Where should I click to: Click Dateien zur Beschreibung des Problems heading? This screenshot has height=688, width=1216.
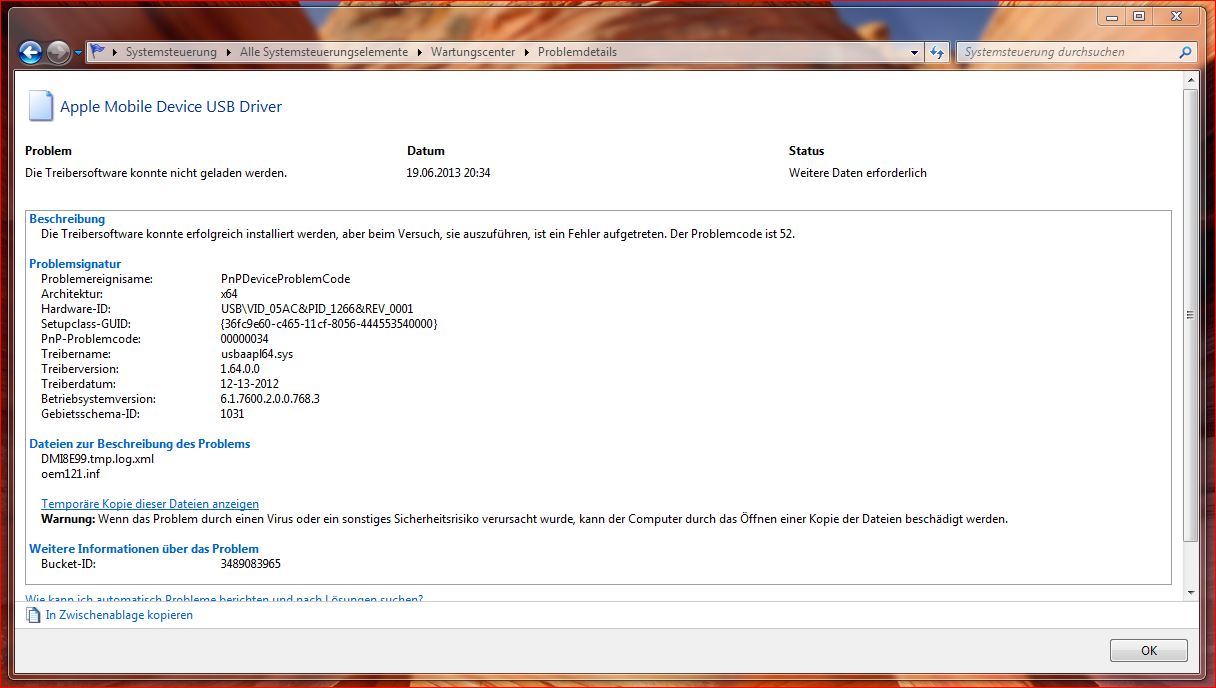pos(140,444)
